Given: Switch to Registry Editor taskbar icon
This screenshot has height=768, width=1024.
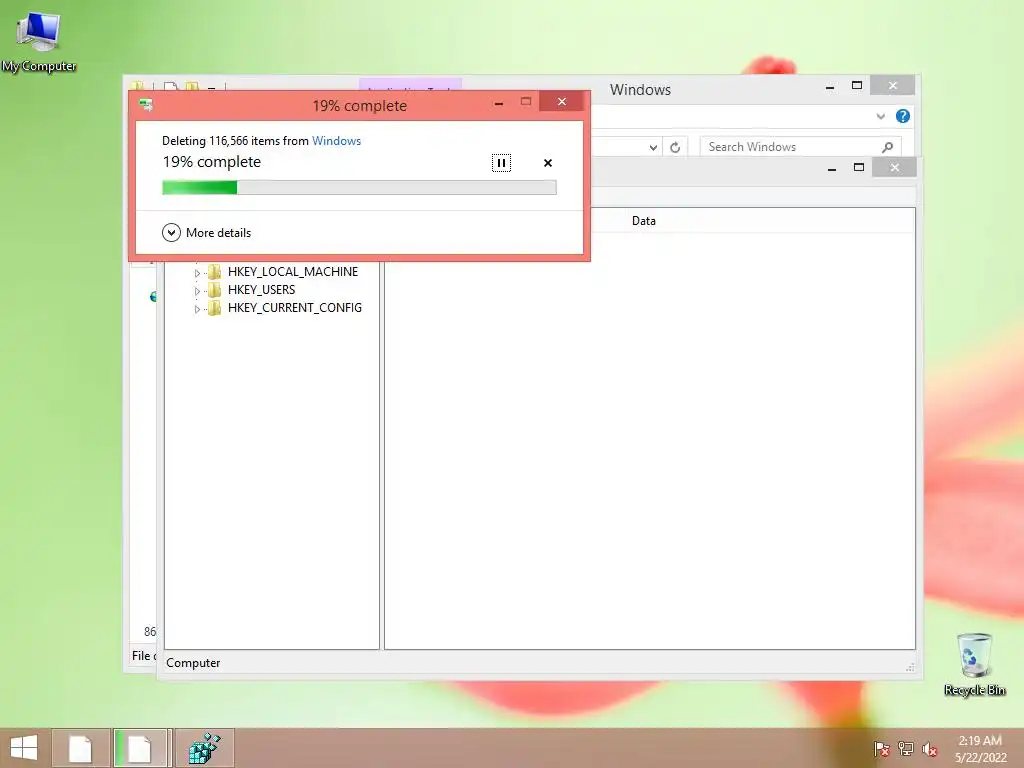Looking at the screenshot, I should pyautogui.click(x=204, y=748).
